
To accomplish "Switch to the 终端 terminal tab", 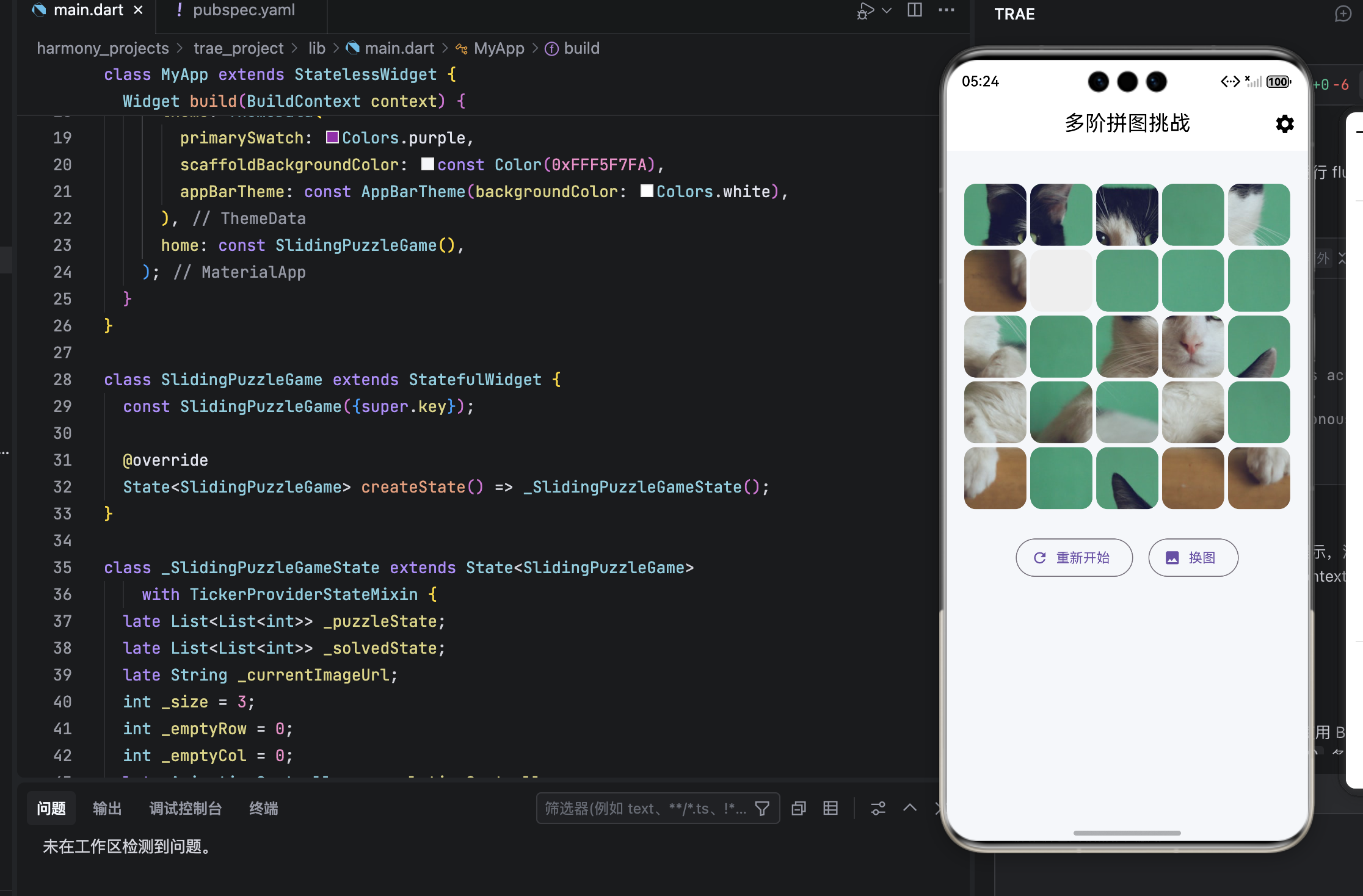I will (263, 809).
